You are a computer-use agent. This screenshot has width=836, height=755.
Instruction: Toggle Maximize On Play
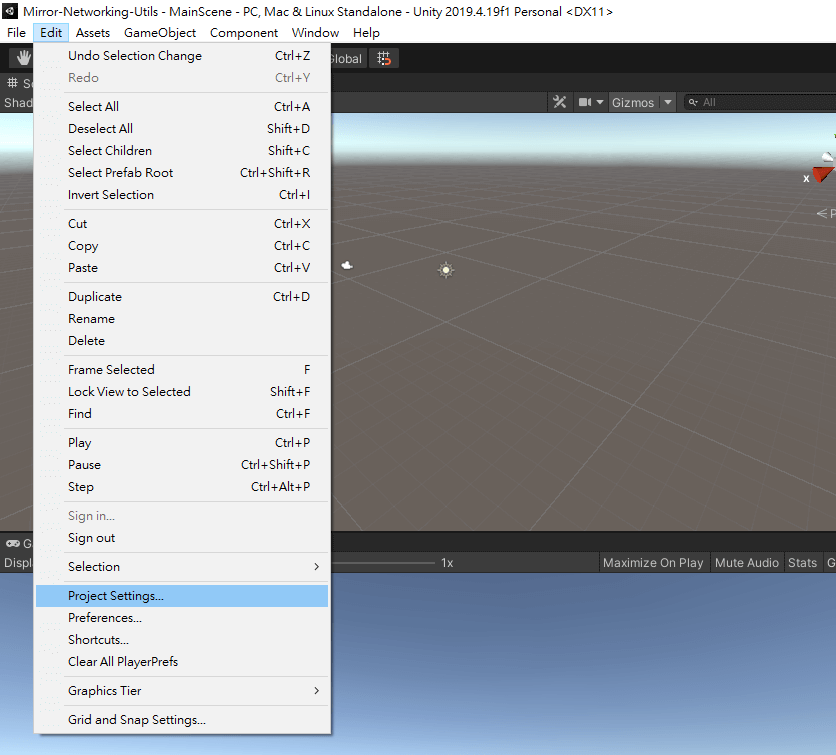pos(653,563)
